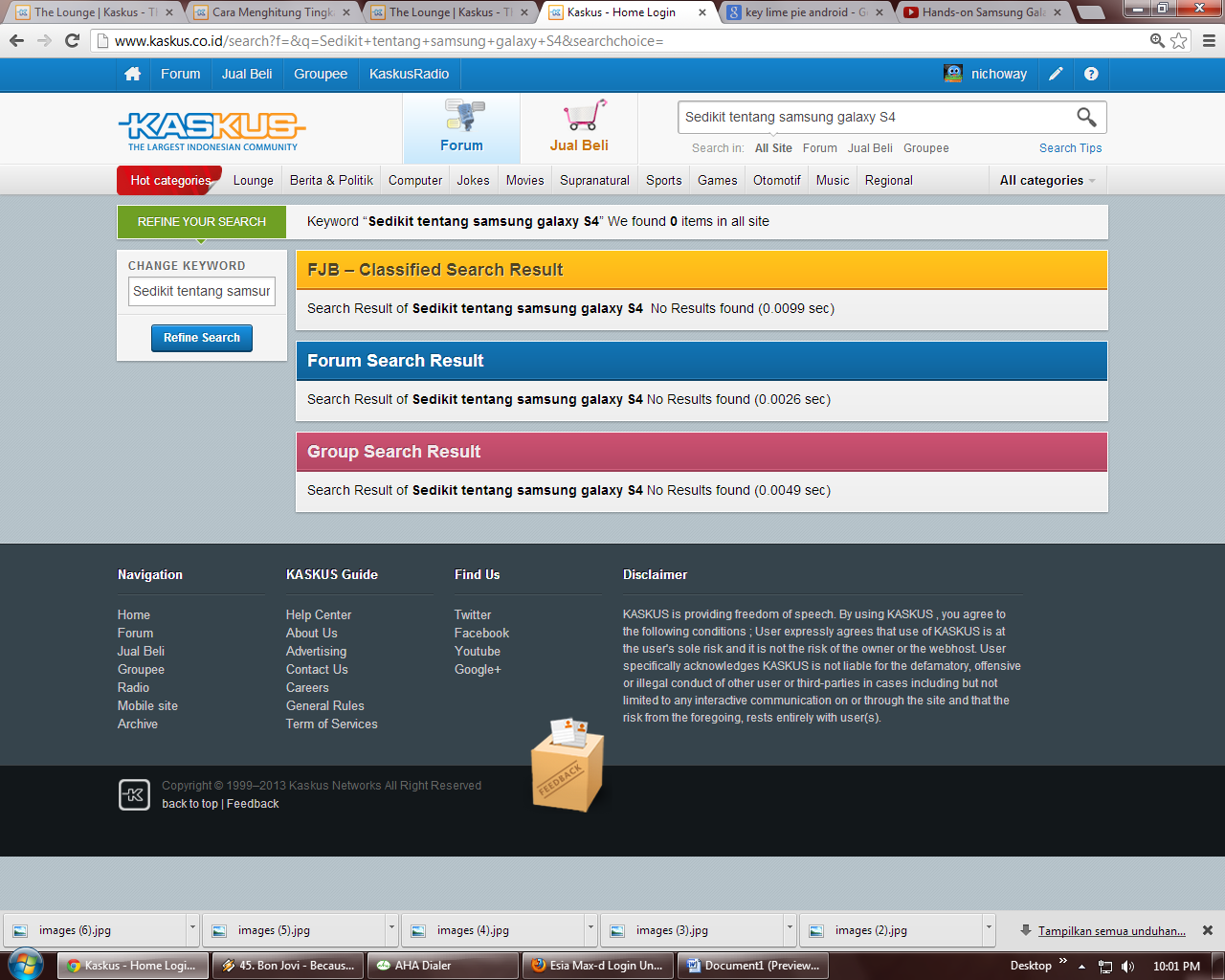The image size is (1225, 980).
Task: Click the magnifier search button icon
Action: coord(1086,117)
